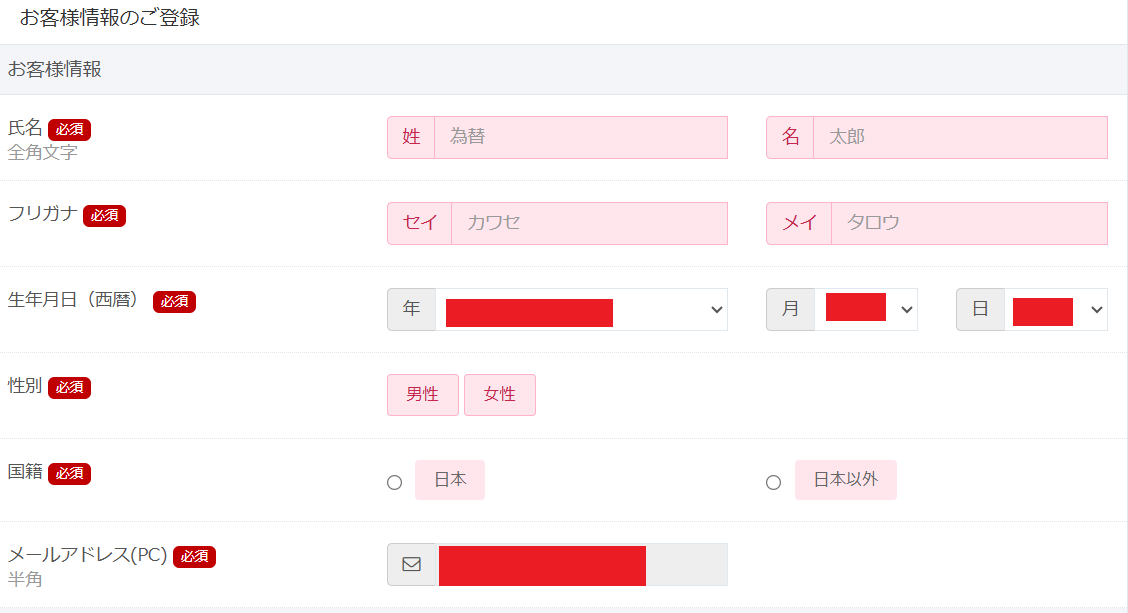
Task: Select the 日本 nationality radio button
Action: [x=394, y=482]
